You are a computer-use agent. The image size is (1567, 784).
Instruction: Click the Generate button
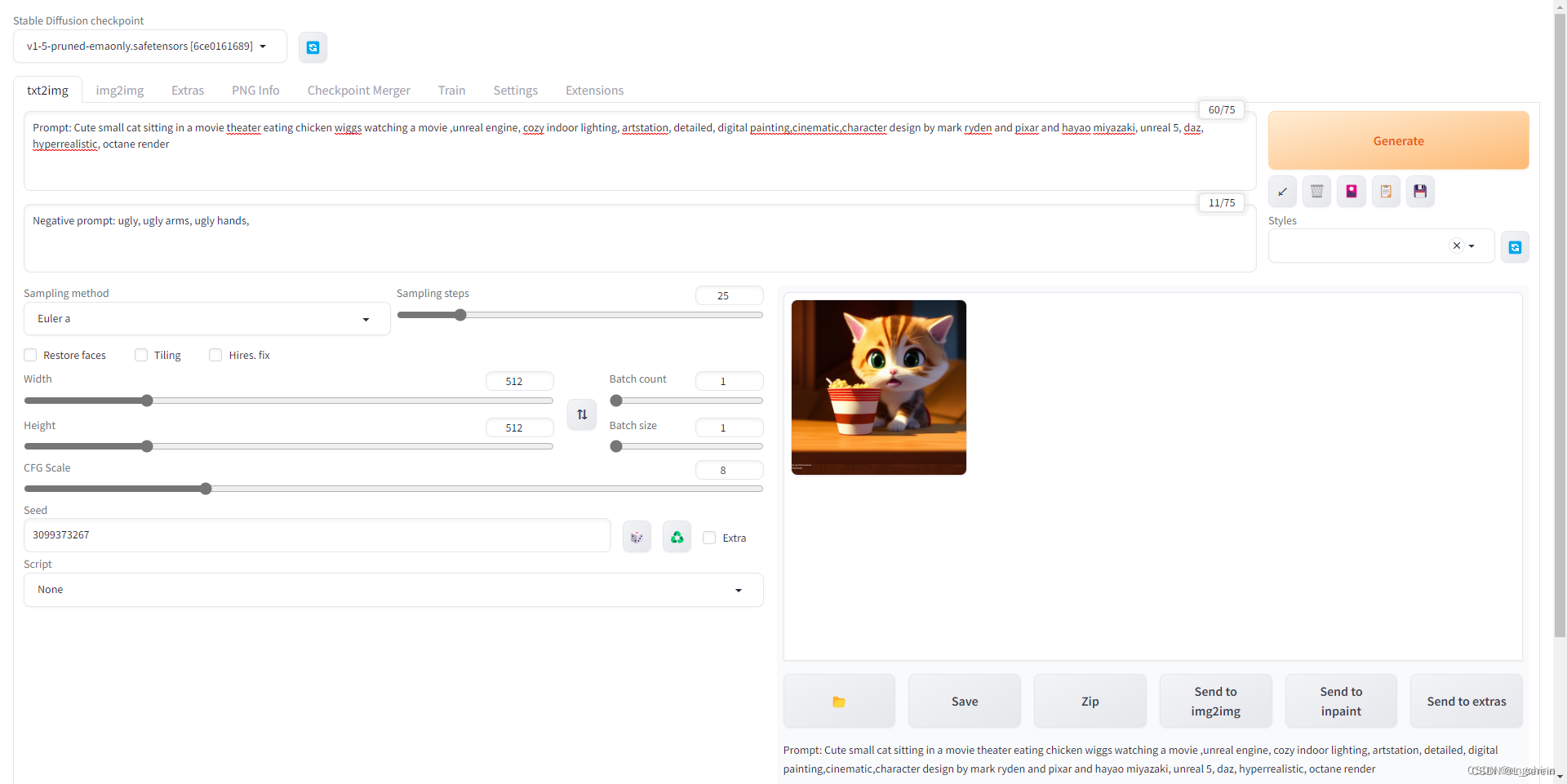[1398, 140]
